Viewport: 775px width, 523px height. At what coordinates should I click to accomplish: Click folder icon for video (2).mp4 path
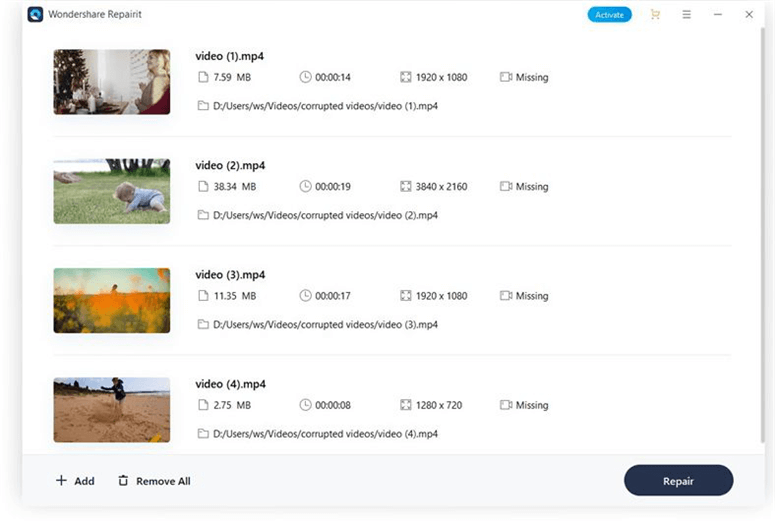click(x=203, y=215)
